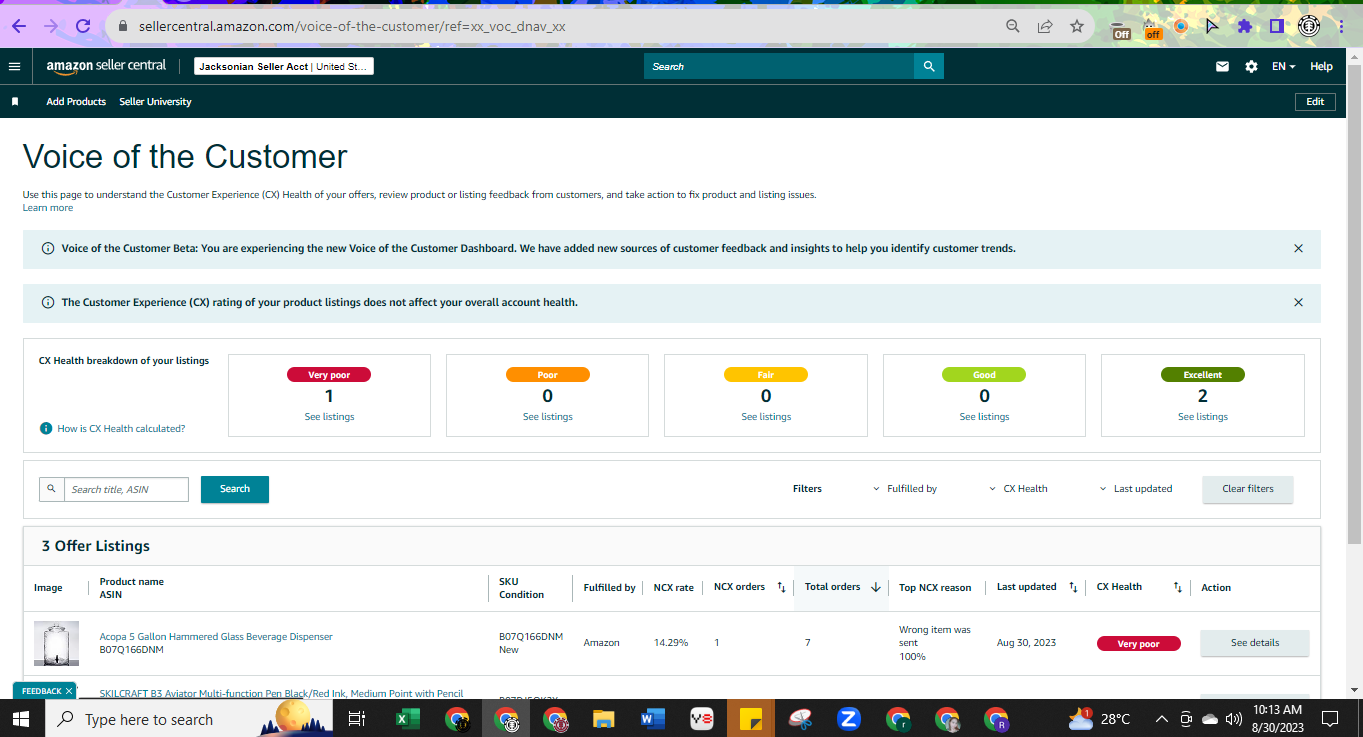
Task: Open the Seller University menu item
Action: 155,102
